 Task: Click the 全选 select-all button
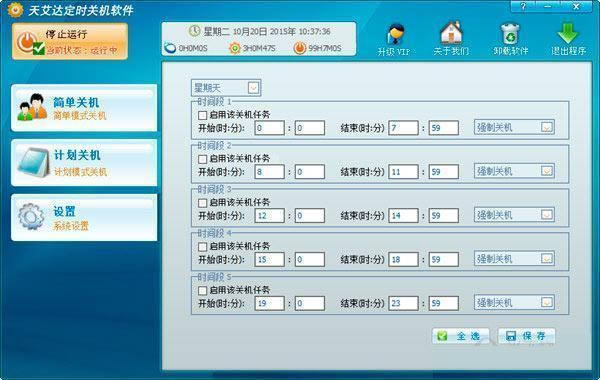click(461, 336)
